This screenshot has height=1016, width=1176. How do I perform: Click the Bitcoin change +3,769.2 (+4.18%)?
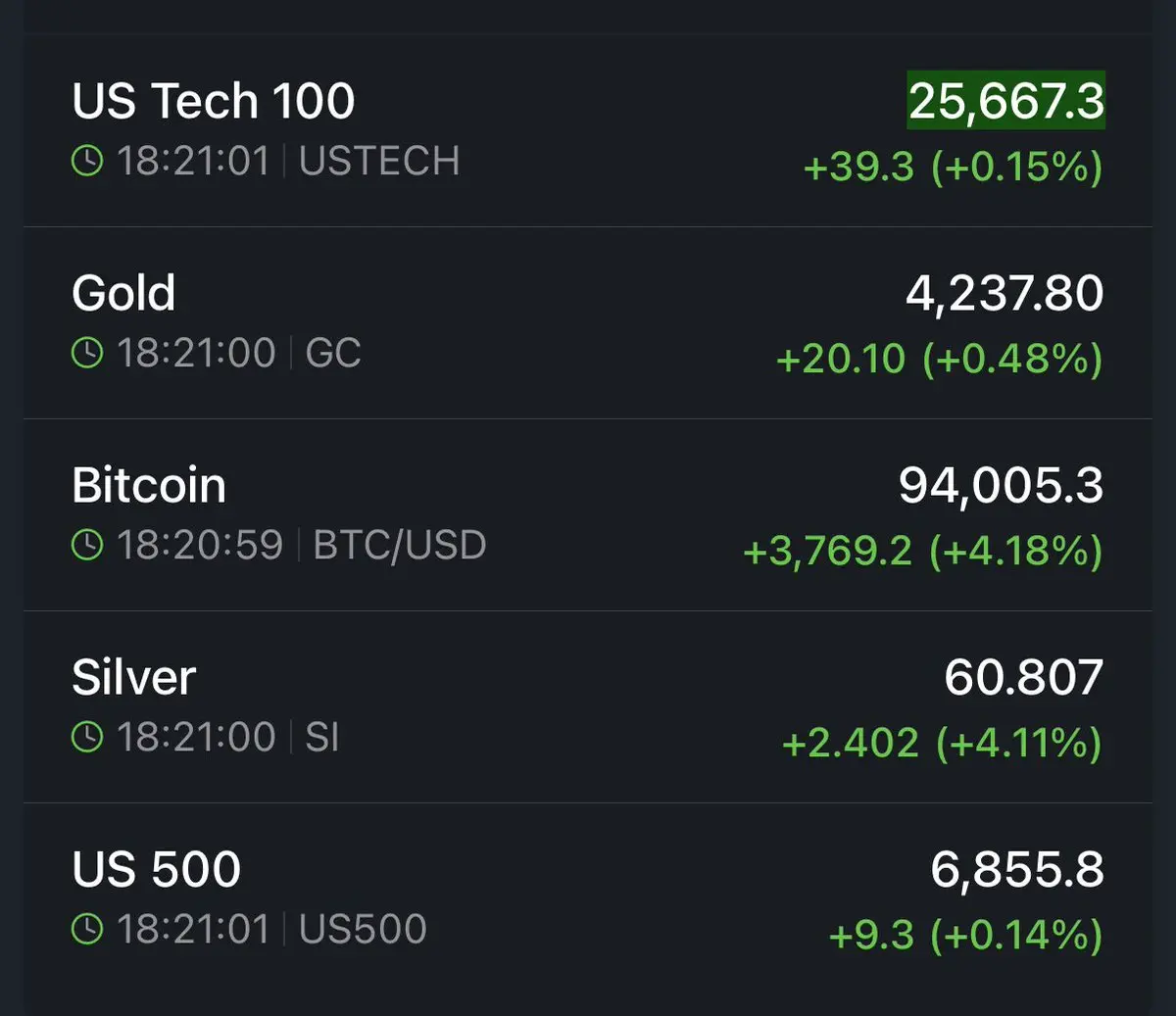click(923, 552)
